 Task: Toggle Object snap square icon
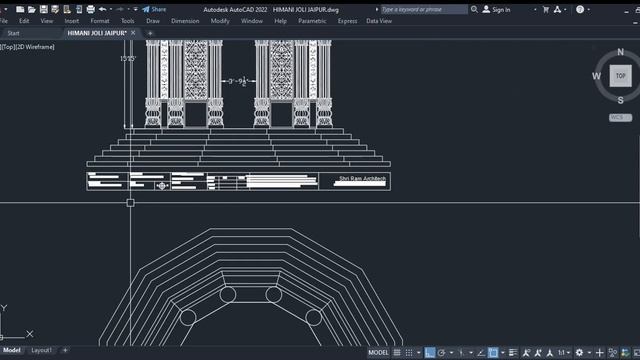click(493, 353)
